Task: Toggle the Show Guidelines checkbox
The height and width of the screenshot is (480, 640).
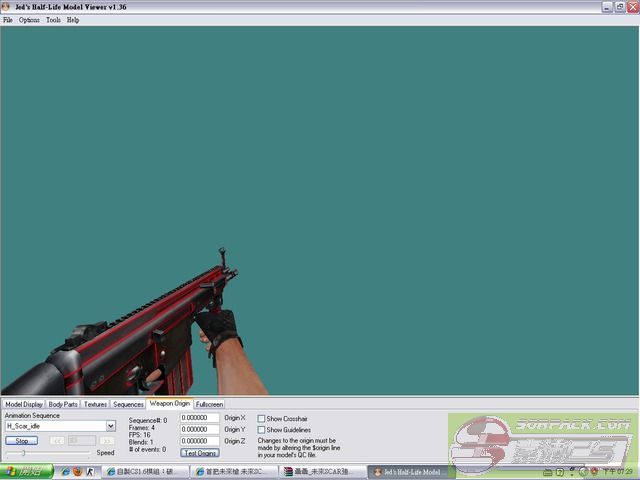Action: [x=262, y=430]
